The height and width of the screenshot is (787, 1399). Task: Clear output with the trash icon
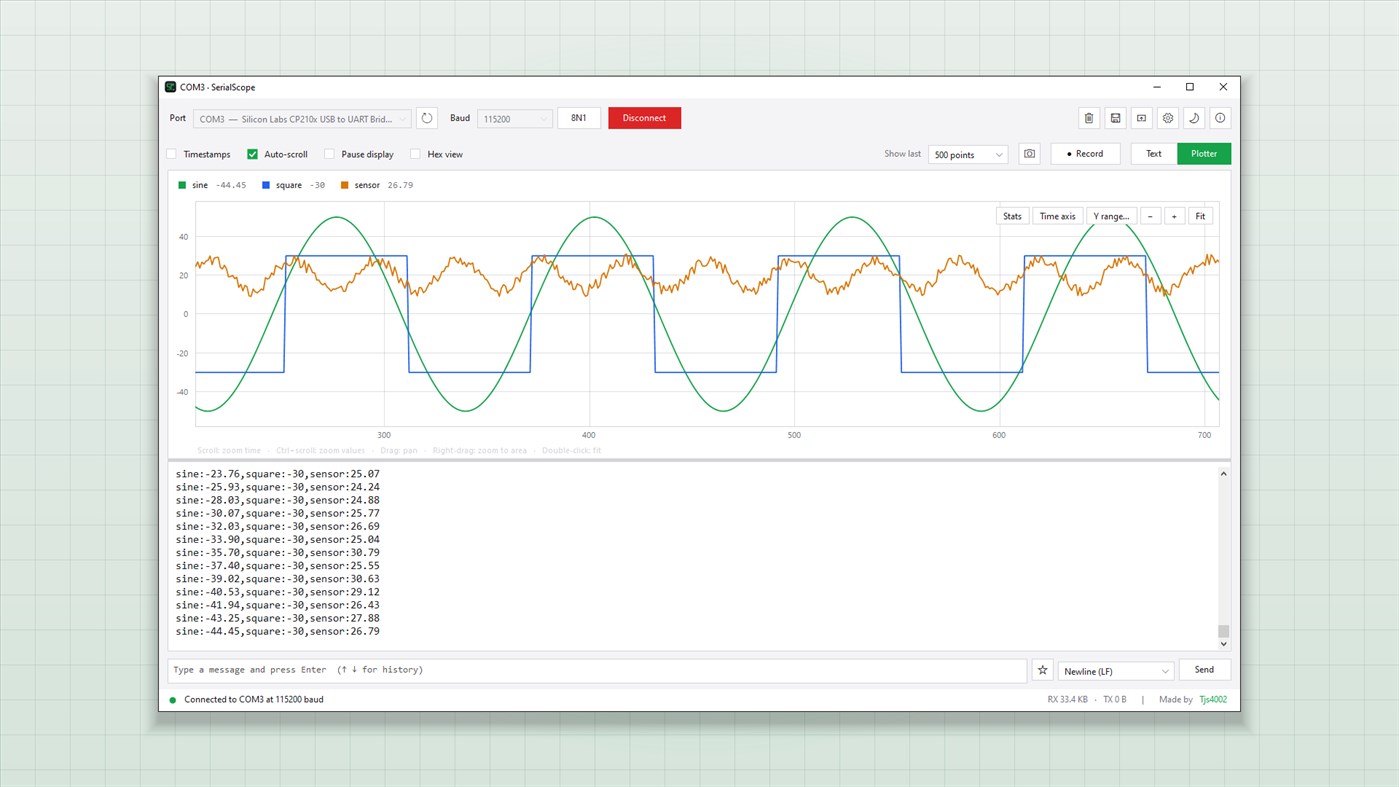click(1089, 118)
